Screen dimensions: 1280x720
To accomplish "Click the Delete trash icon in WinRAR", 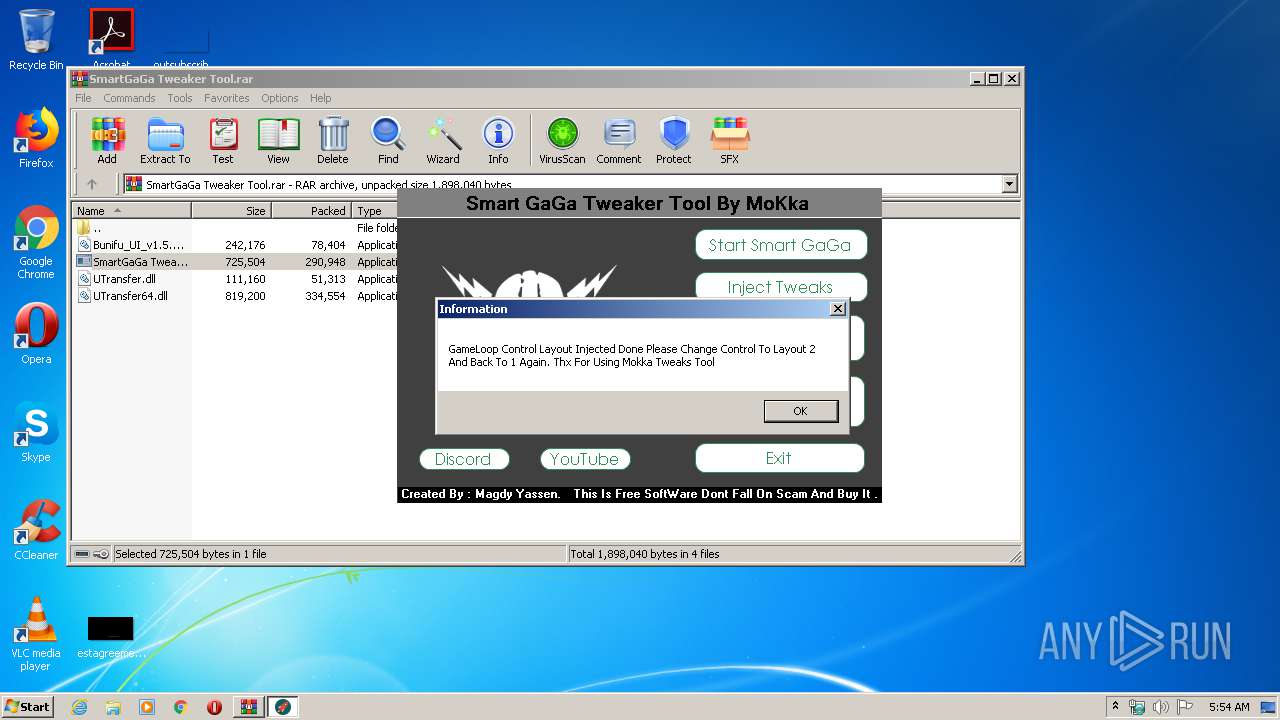I will (x=333, y=140).
